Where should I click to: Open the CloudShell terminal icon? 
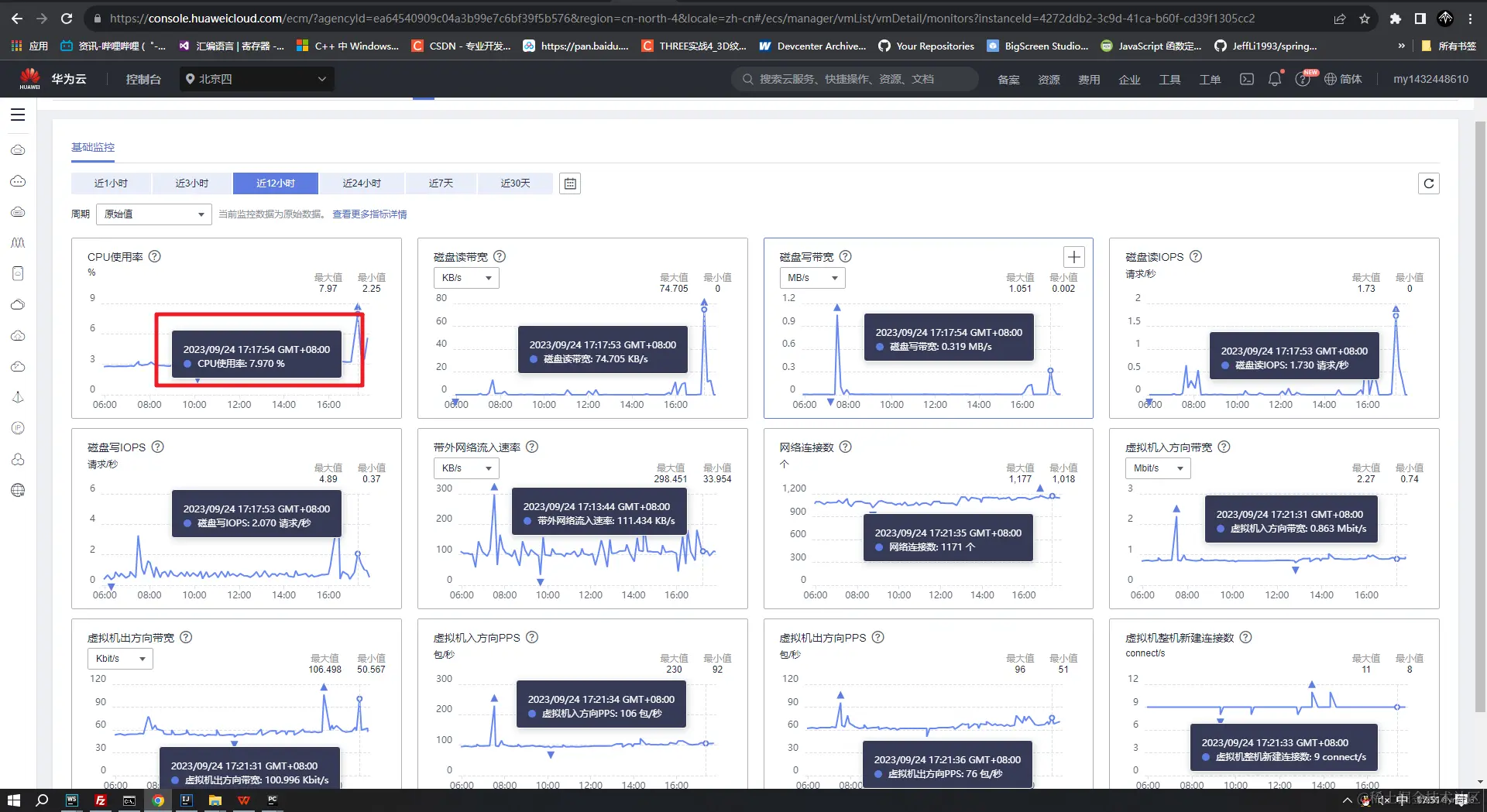(1247, 79)
